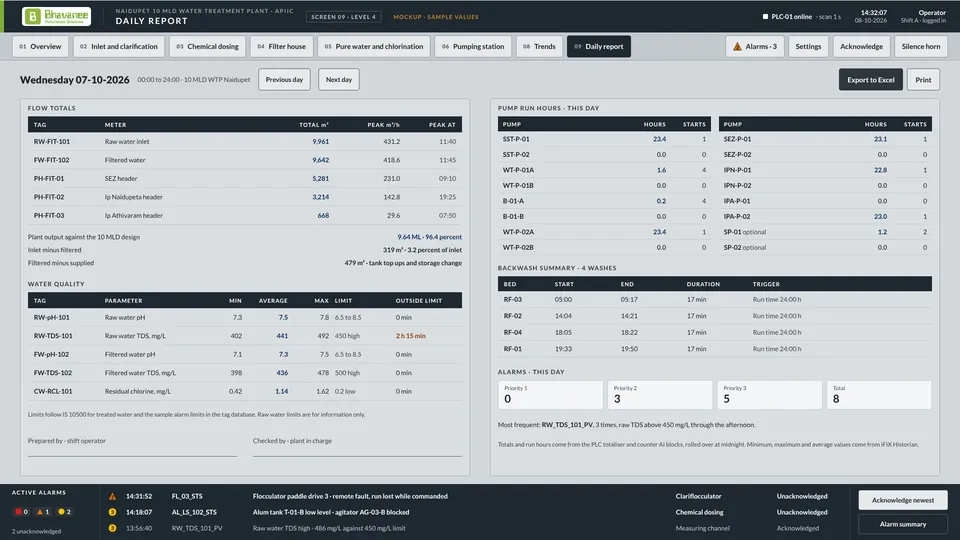Screen dimensions: 960x540
Task: Click RF-01 backwash bed row
Action: [715, 349]
